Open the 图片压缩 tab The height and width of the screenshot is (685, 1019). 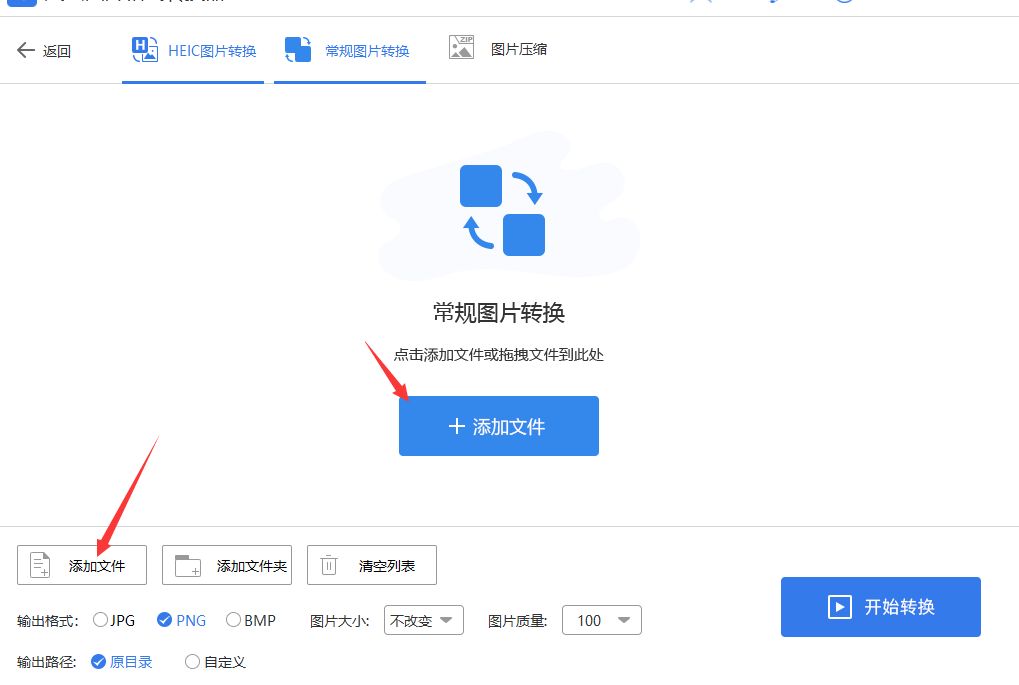[498, 49]
